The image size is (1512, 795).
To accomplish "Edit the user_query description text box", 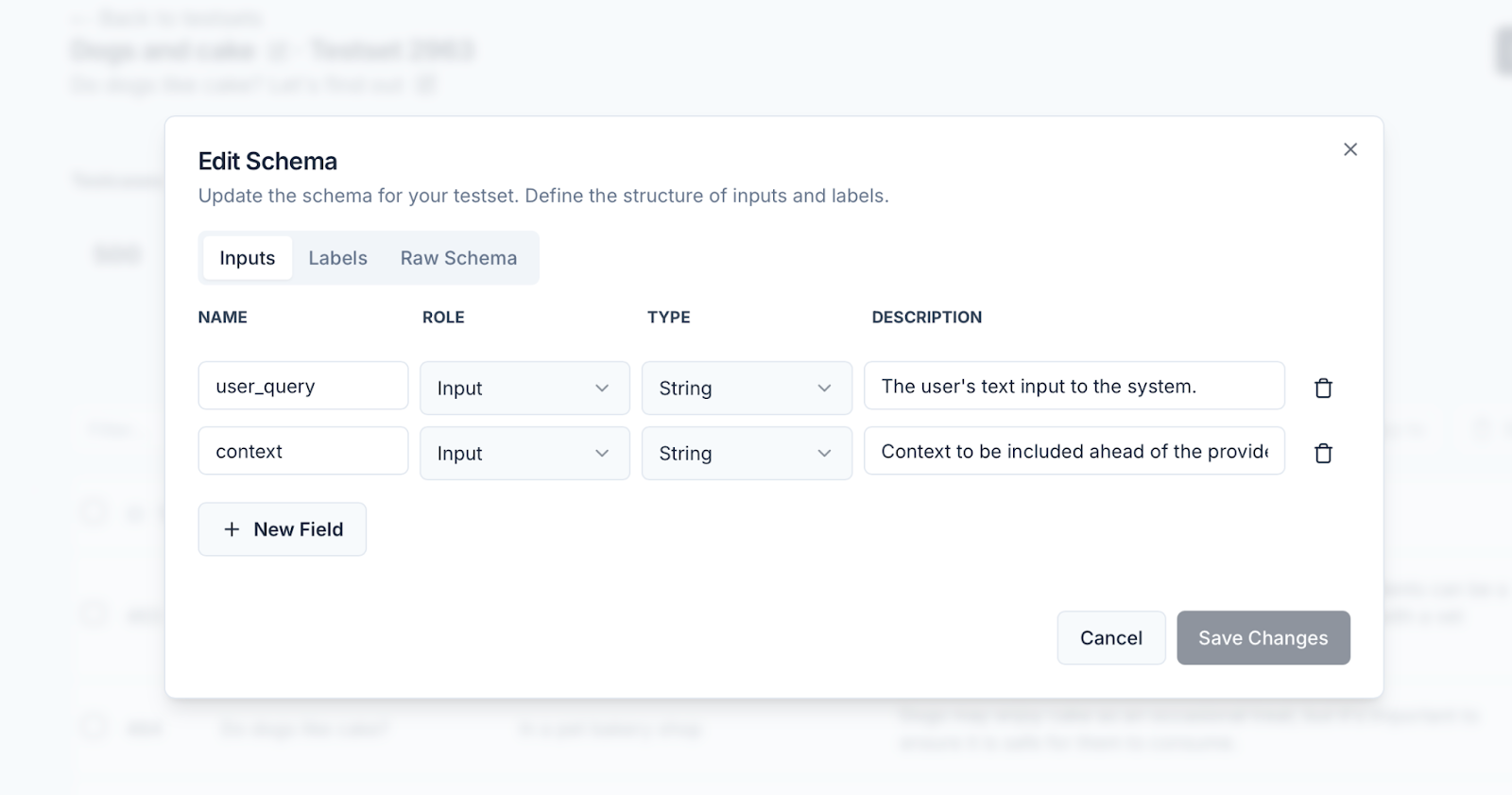I will click(1074, 386).
